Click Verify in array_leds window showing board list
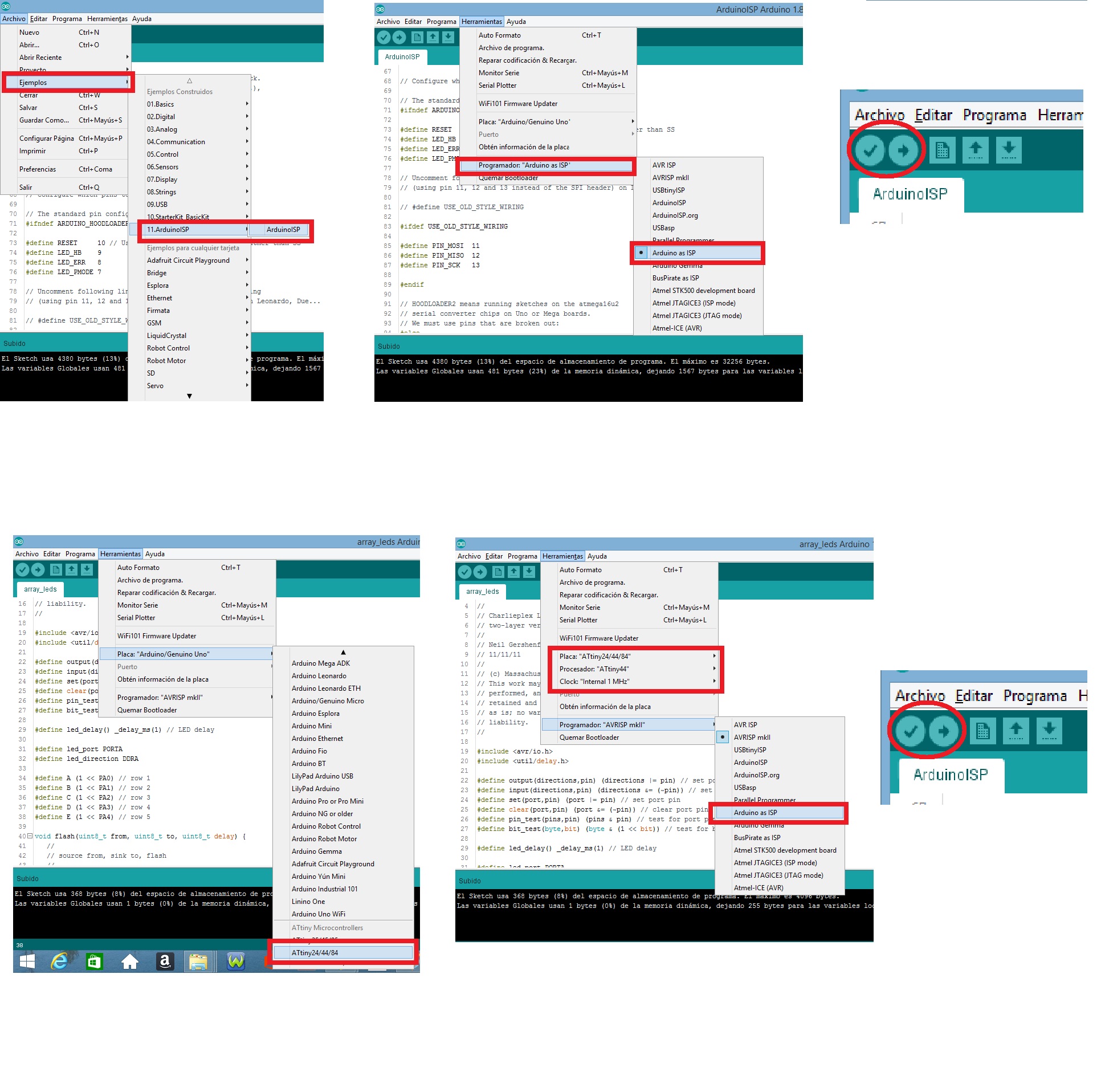Image resolution: width=1101 pixels, height=1092 pixels. pyautogui.click(x=22, y=569)
